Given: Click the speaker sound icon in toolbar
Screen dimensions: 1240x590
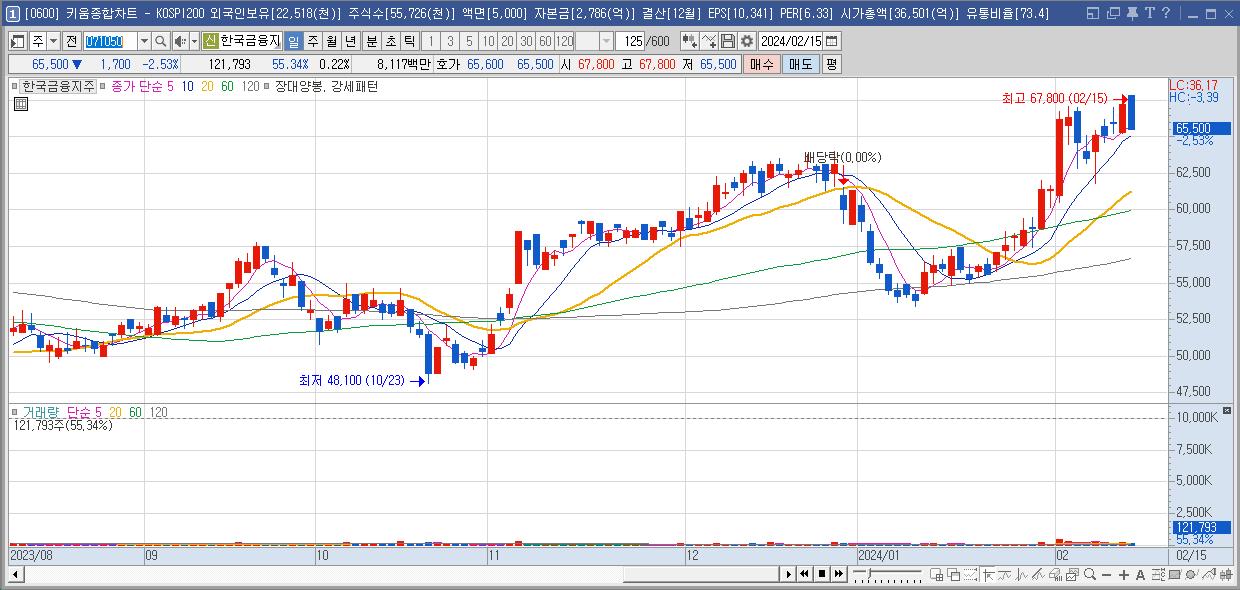Looking at the screenshot, I should [x=180, y=41].
